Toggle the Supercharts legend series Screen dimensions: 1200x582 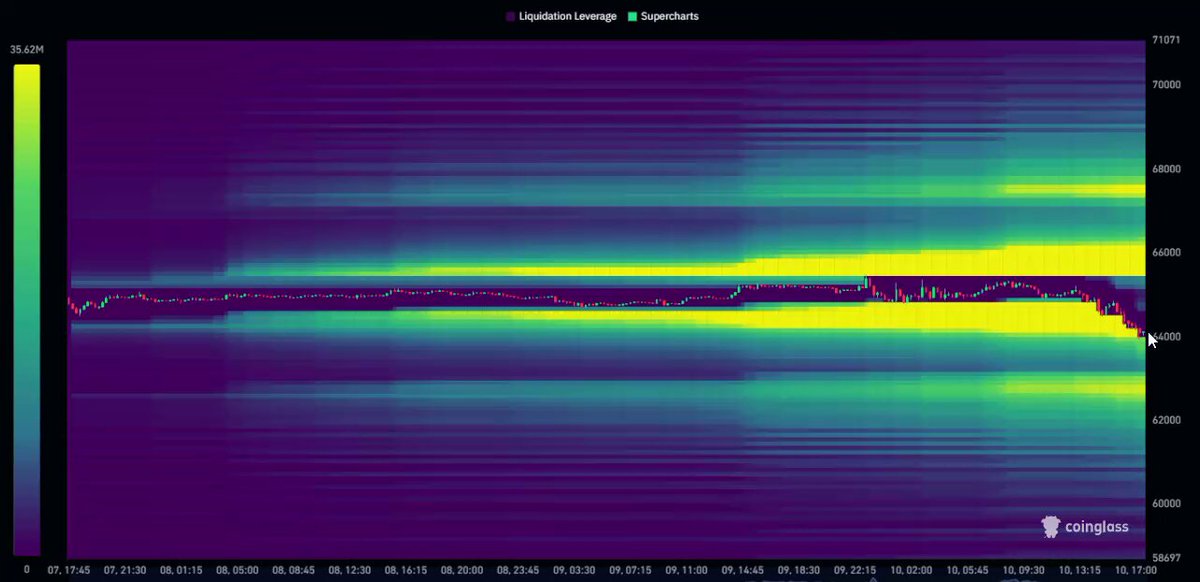(661, 17)
